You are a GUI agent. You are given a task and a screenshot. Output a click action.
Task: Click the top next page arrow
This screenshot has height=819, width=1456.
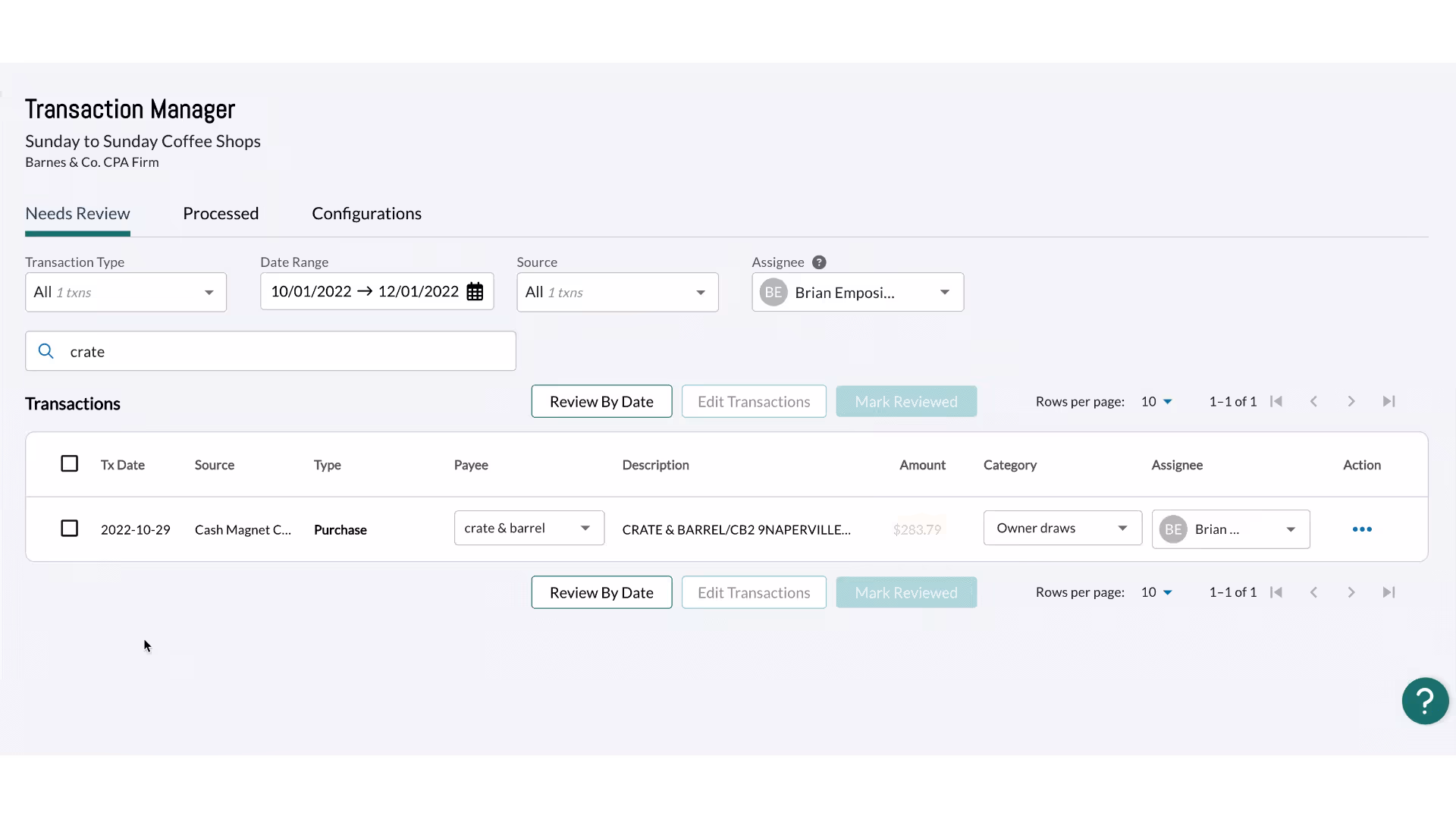coord(1351,401)
